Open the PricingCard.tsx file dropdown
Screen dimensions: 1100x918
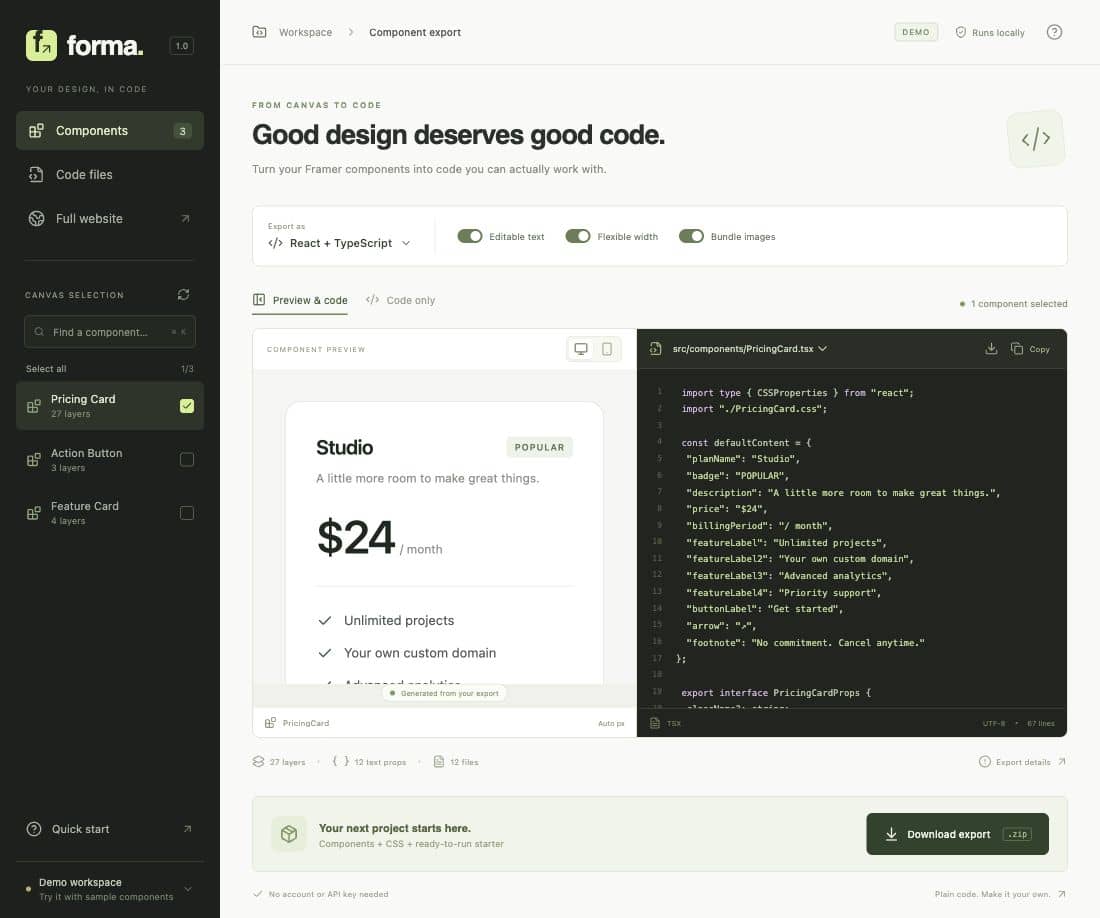point(749,349)
